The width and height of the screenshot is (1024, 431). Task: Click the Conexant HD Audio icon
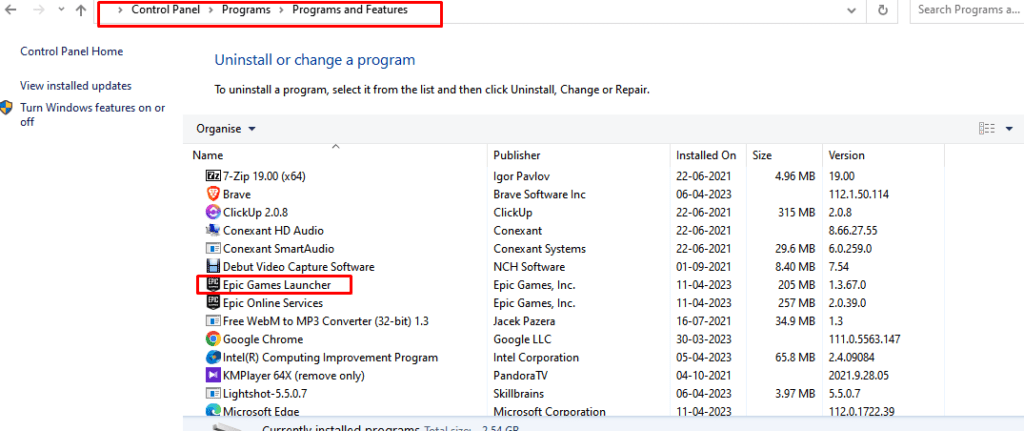click(x=213, y=231)
